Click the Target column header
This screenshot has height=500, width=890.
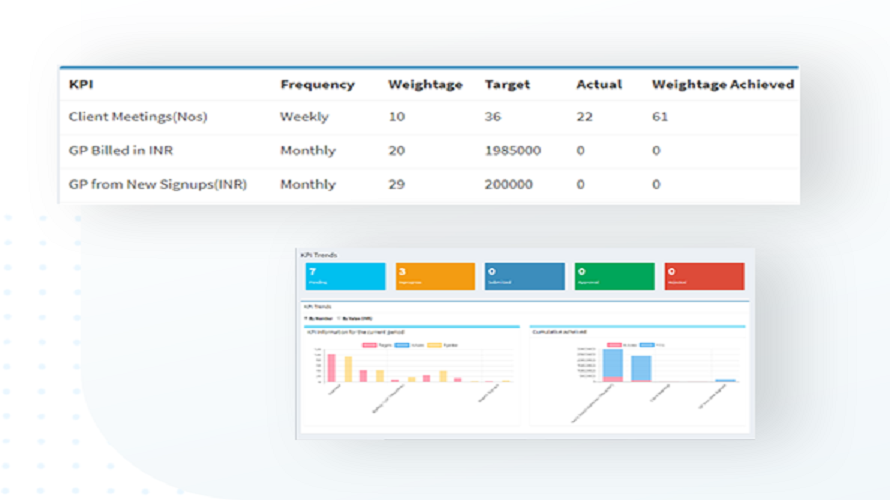tap(507, 85)
